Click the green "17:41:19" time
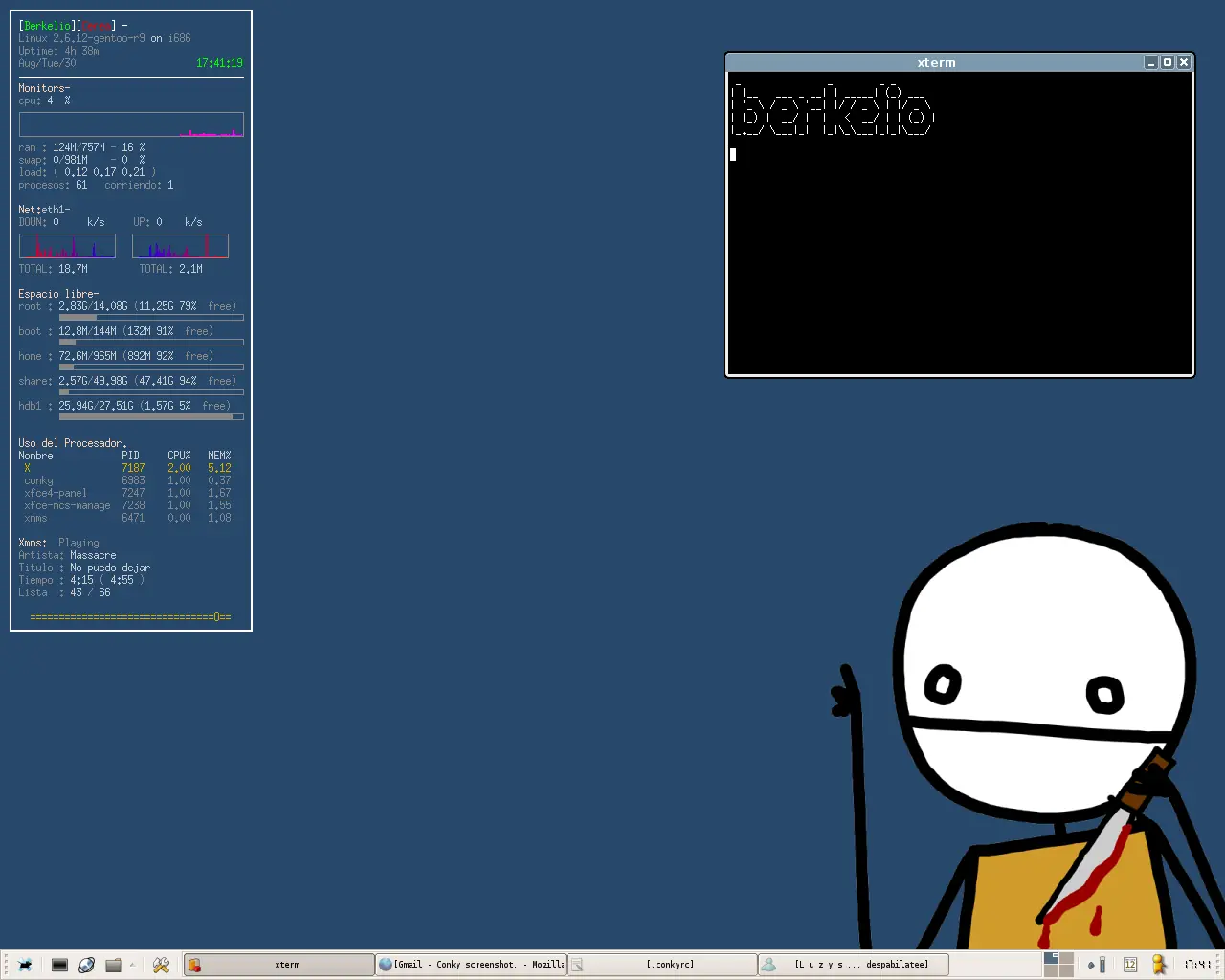 click(219, 63)
